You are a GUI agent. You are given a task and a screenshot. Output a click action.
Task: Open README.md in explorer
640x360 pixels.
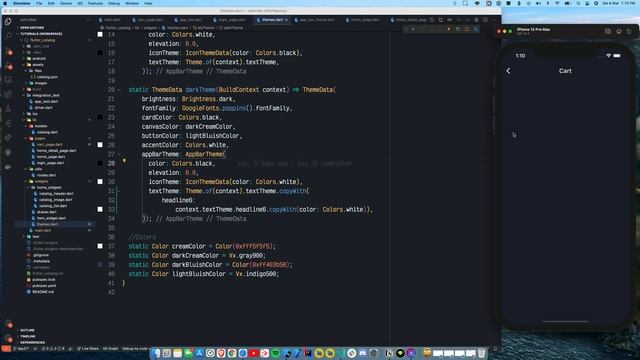[42, 292]
